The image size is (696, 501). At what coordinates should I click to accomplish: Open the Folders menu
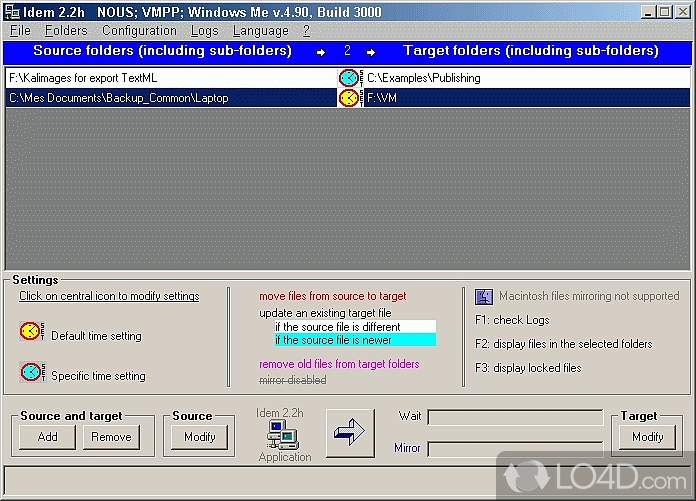pyautogui.click(x=66, y=31)
